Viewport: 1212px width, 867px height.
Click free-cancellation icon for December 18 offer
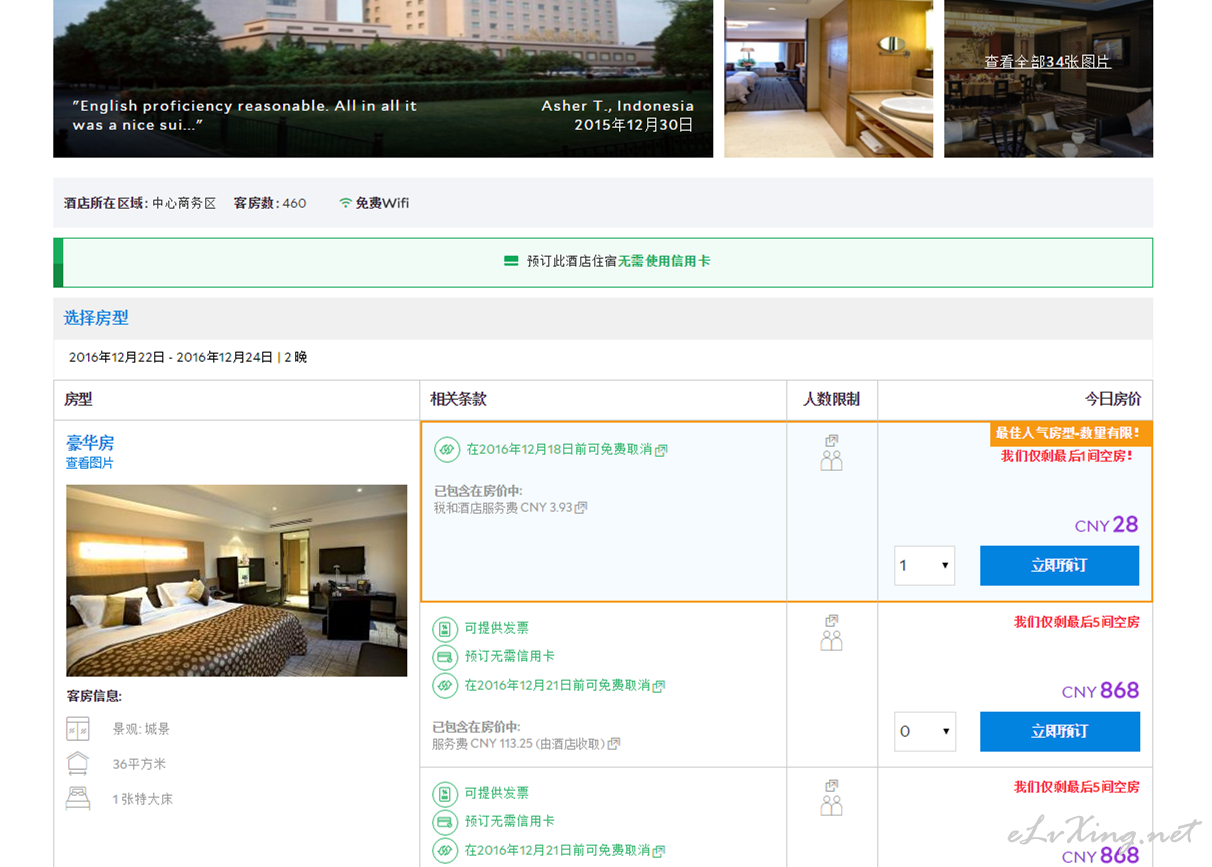[x=447, y=450]
